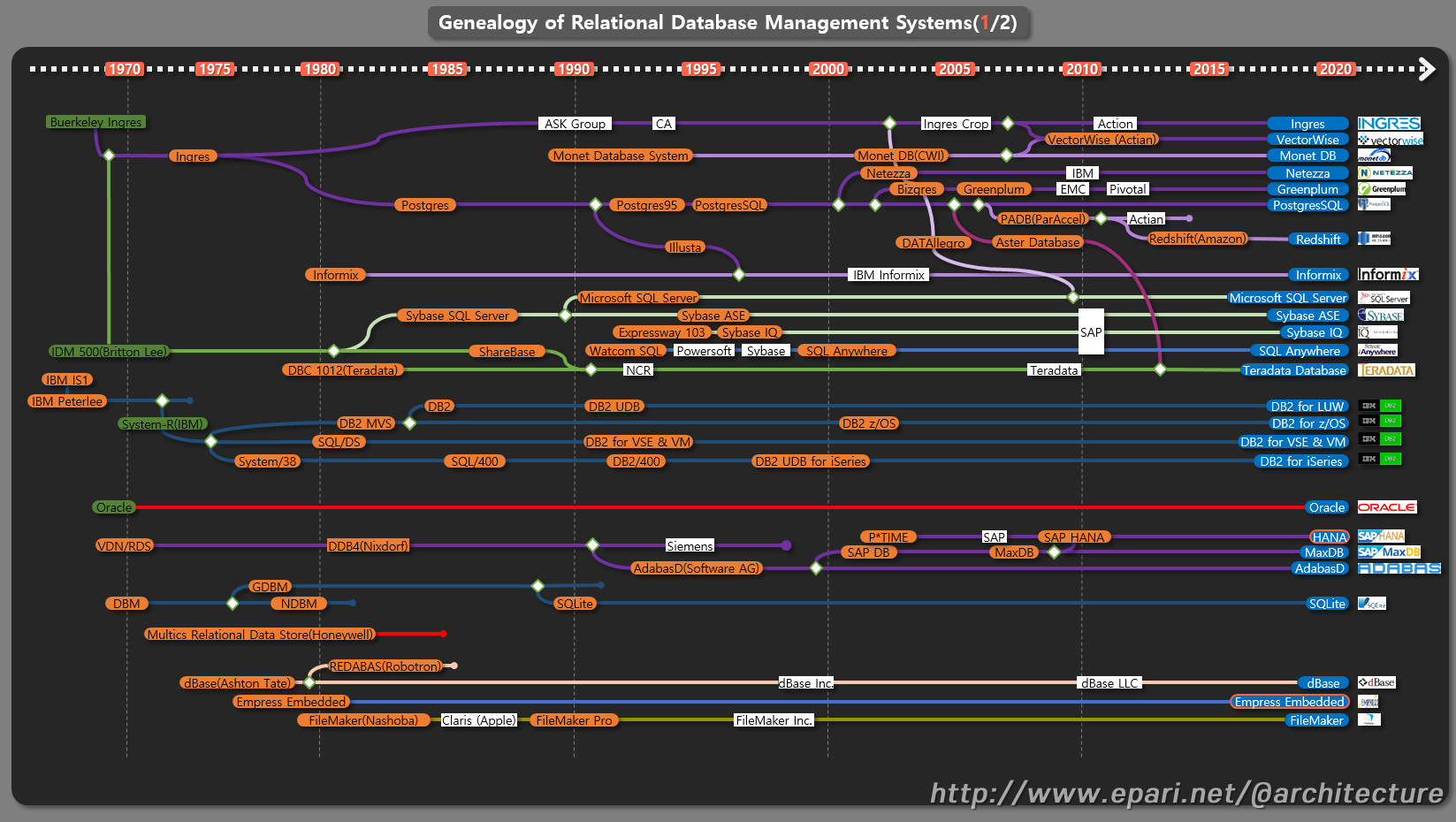Screen dimensions: 1456x822
Task: Click the white 'Claris (Apple)' label
Action: point(478,720)
